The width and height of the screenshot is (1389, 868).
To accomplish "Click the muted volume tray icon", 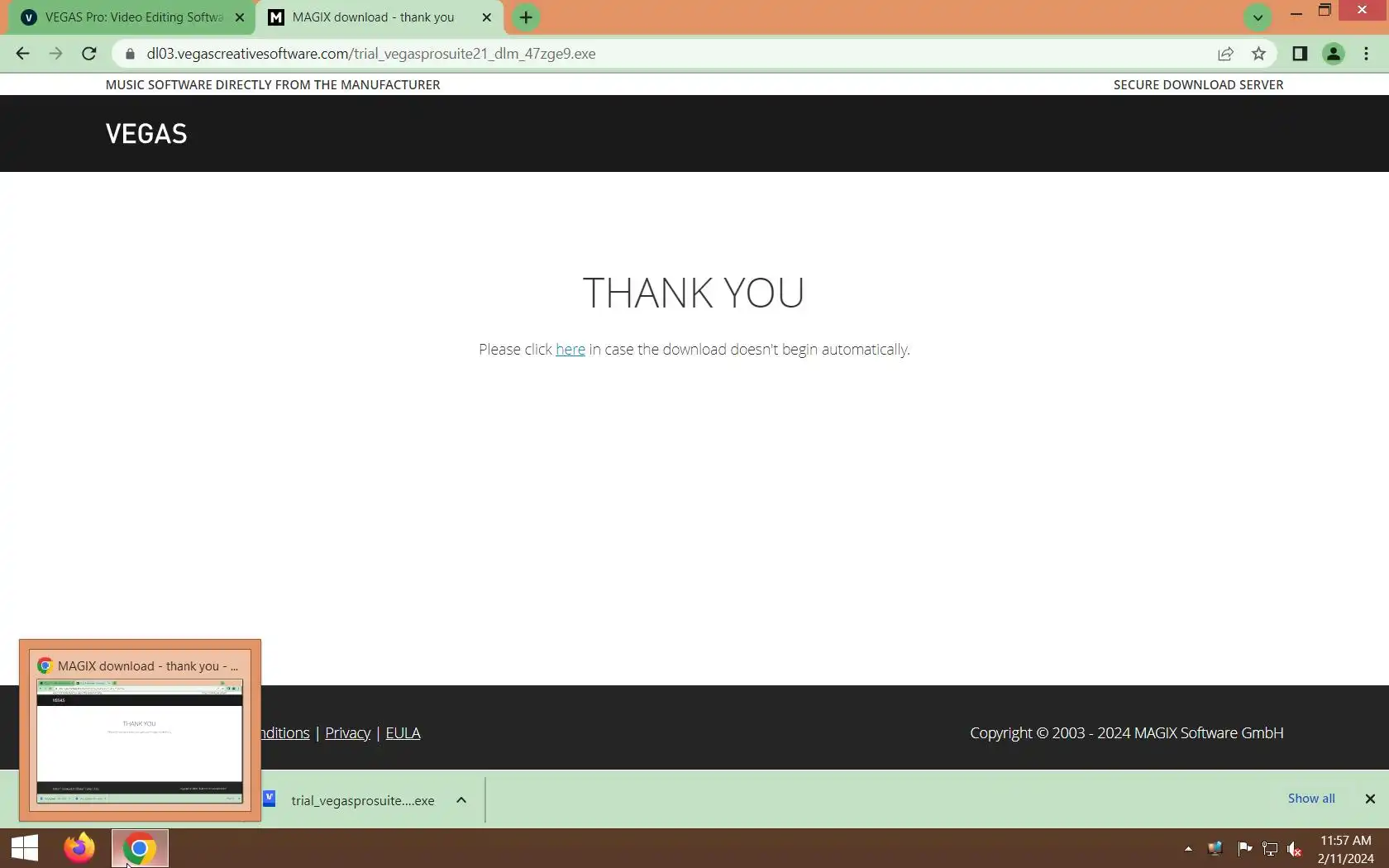I will (1295, 848).
